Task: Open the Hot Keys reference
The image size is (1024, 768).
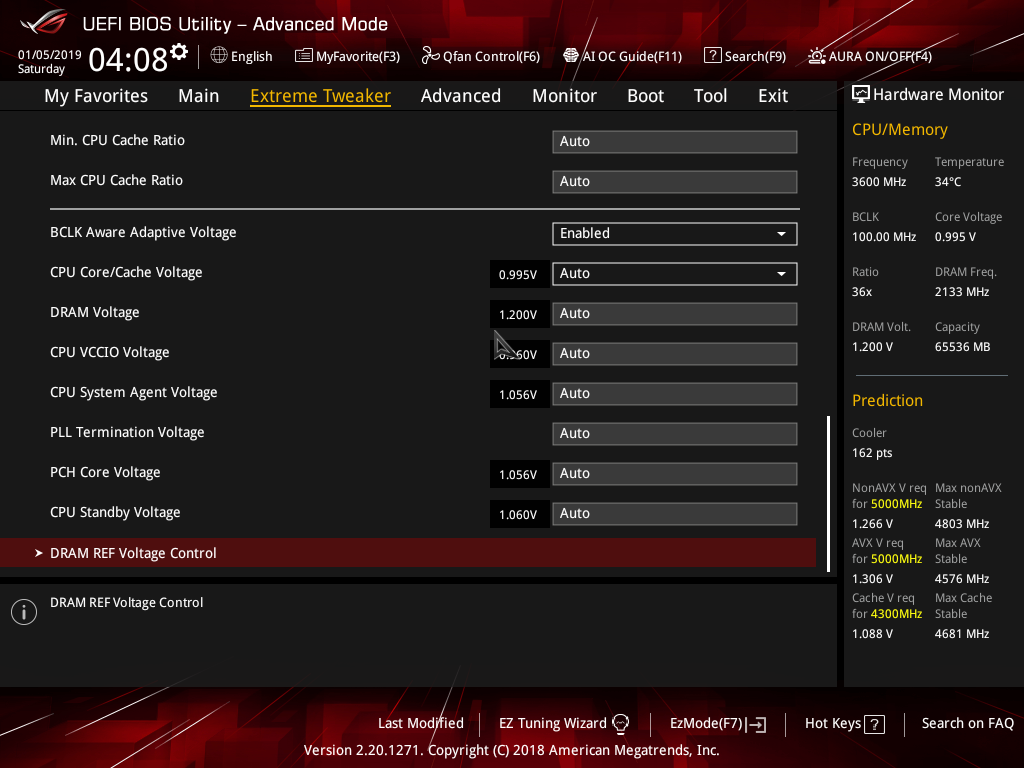Action: (843, 722)
